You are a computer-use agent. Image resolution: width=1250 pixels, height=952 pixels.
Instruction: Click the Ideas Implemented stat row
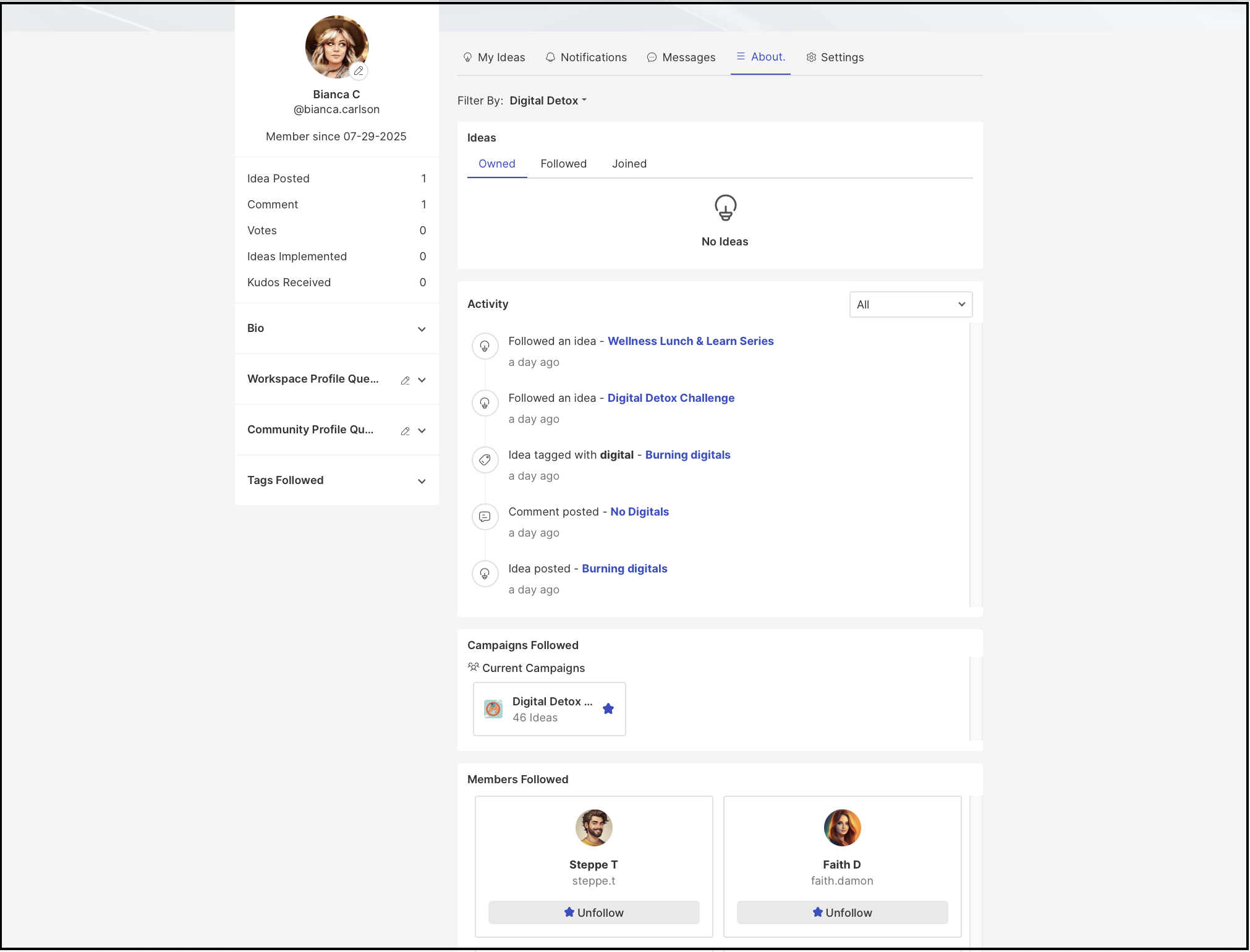[337, 257]
